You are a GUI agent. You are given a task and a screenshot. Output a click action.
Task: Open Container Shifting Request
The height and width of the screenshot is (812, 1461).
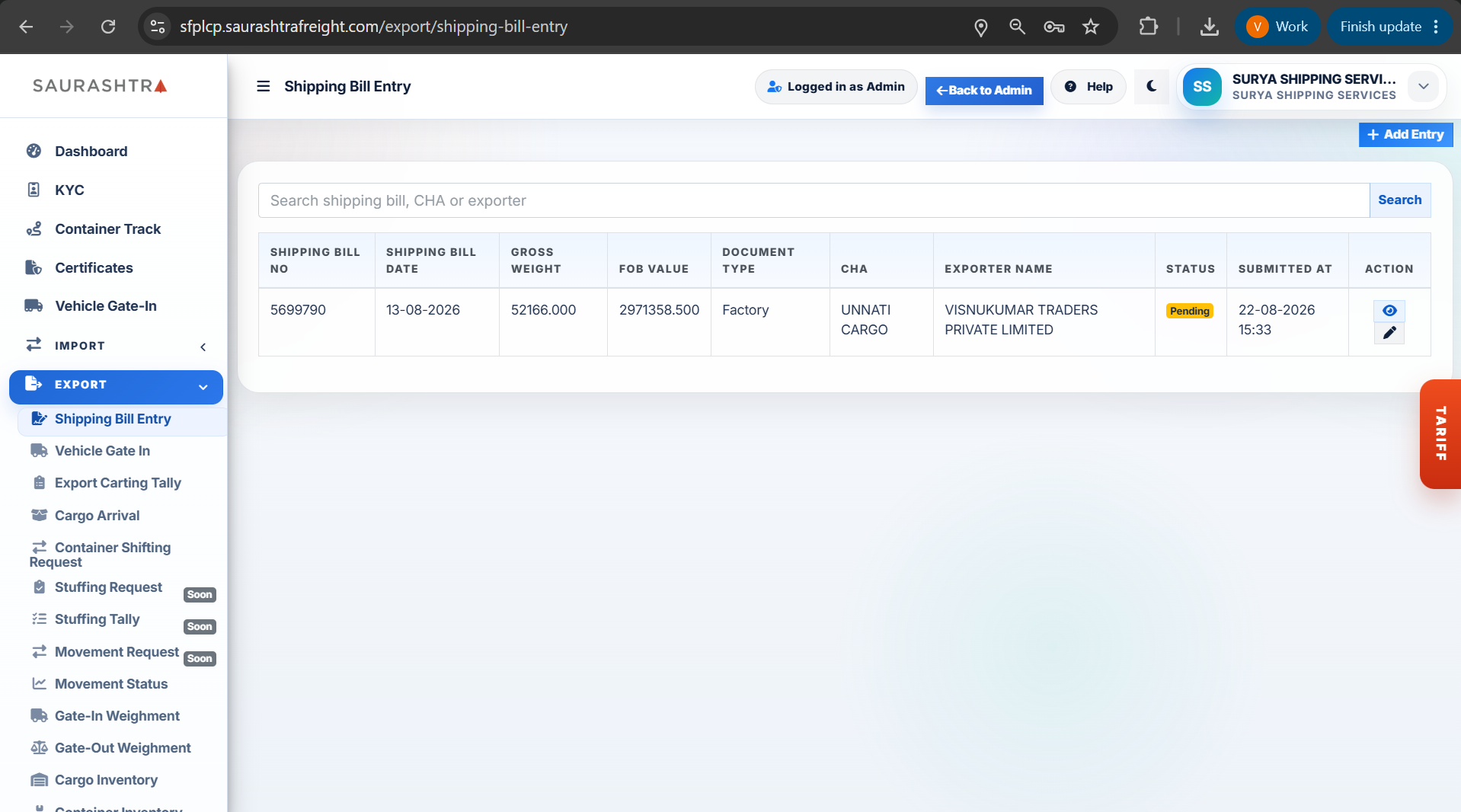coord(100,555)
